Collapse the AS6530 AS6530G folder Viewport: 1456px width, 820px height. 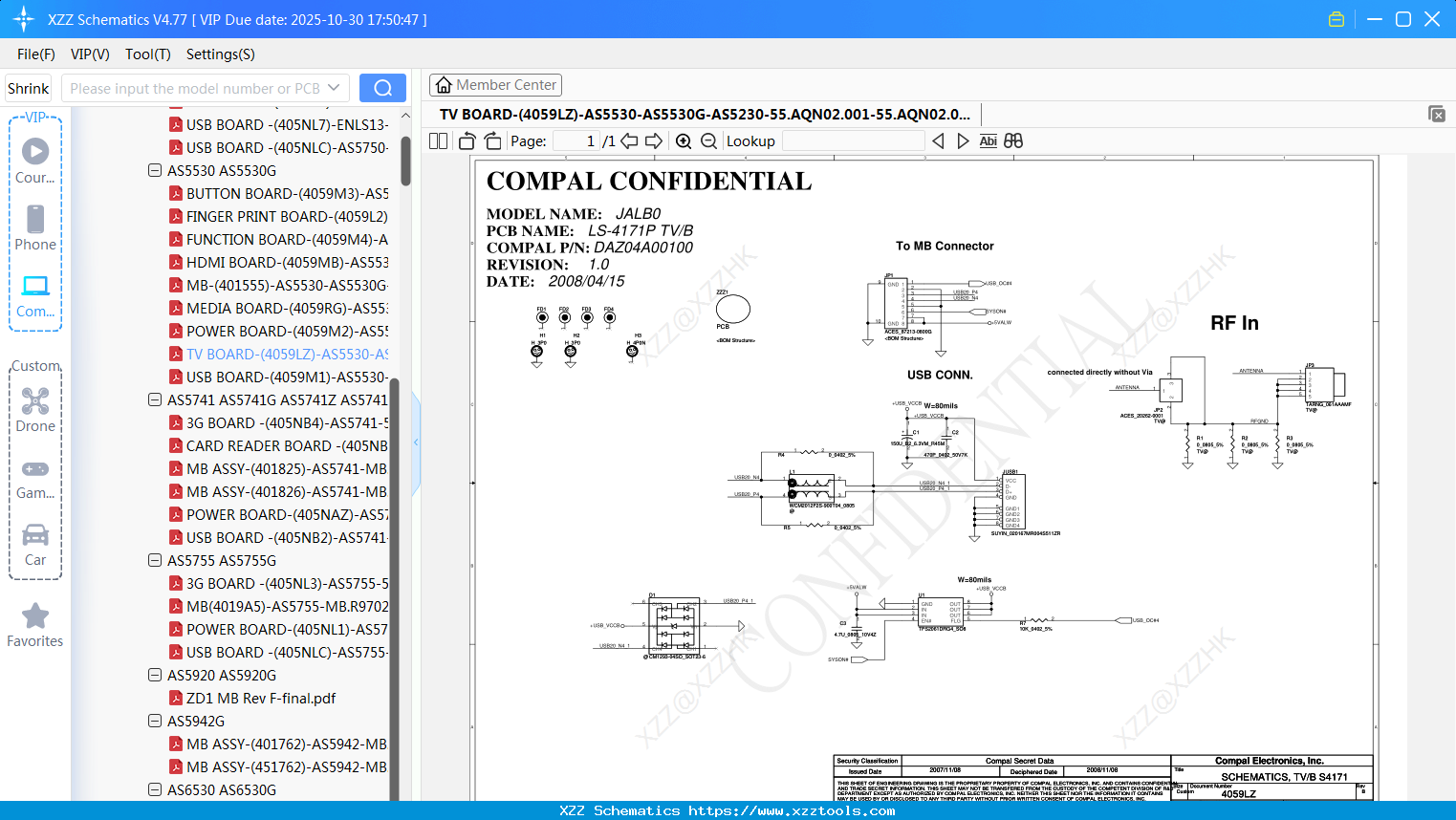click(x=155, y=789)
